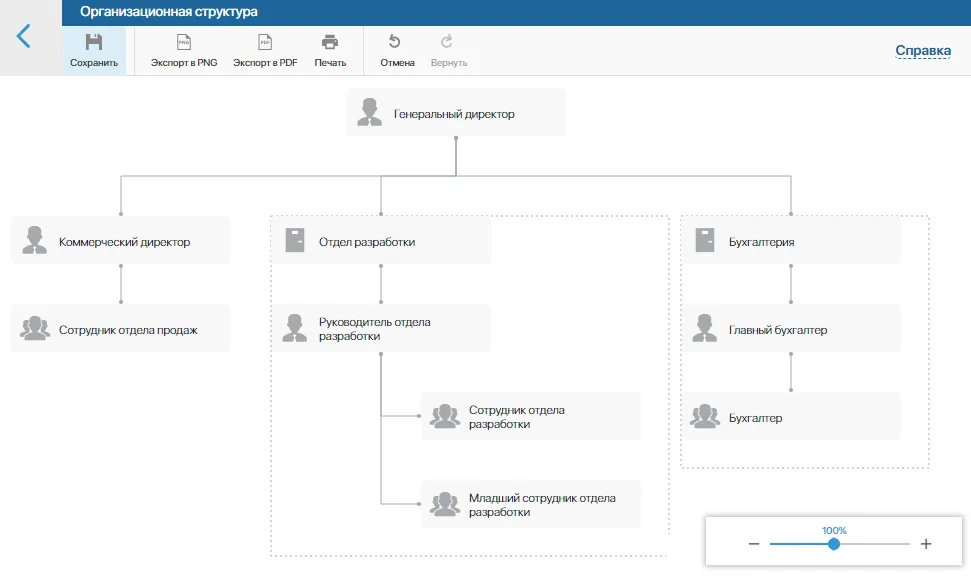
Task: Click the back arrow icon
Action: click(x=24, y=36)
